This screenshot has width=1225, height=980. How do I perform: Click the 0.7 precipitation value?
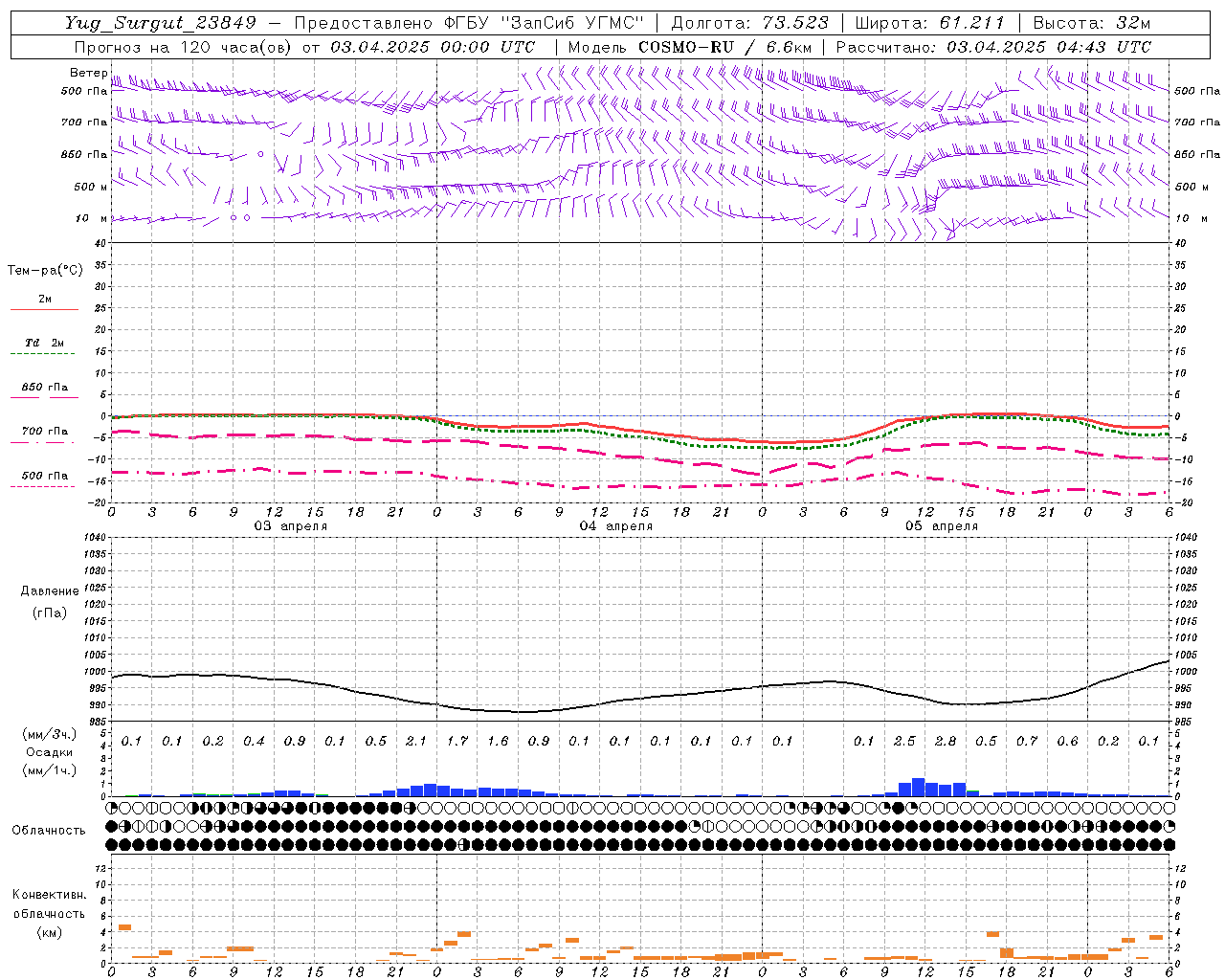pos(1027,742)
